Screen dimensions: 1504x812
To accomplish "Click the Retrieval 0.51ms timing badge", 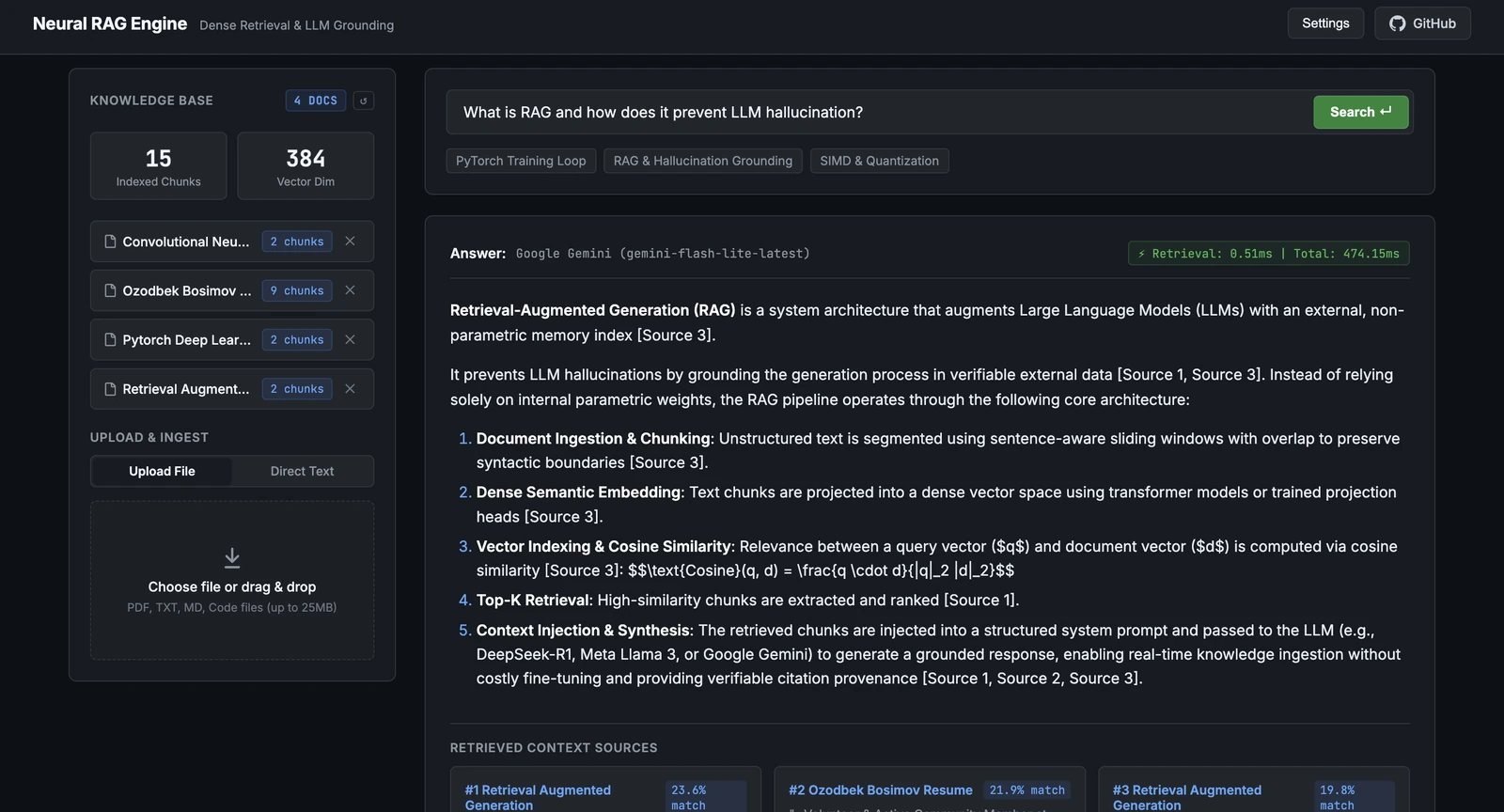I will pos(1269,254).
